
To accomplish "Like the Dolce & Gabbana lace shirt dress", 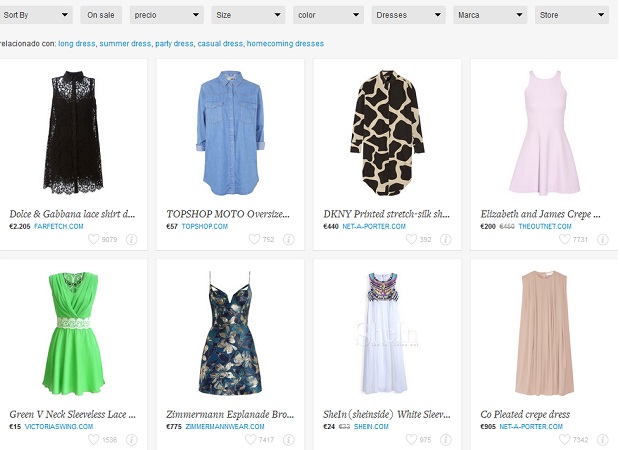I will coord(93,239).
